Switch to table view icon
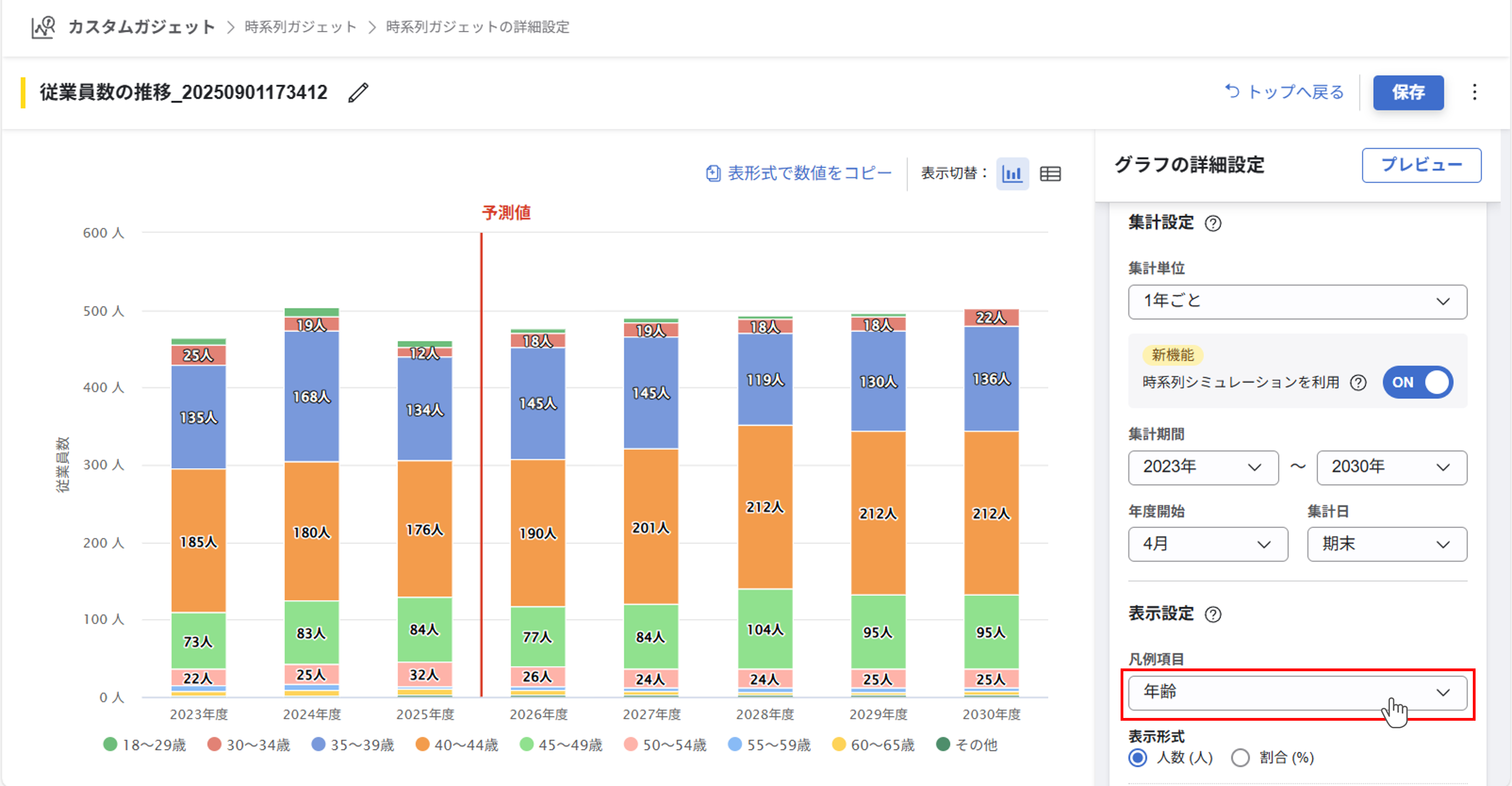The image size is (1512, 786). pos(1050,174)
